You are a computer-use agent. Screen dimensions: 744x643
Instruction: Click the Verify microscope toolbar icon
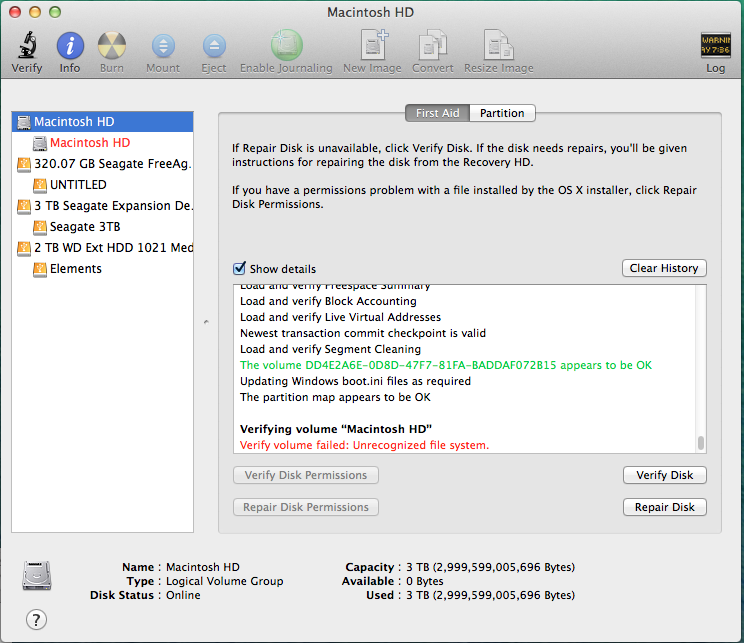point(27,46)
